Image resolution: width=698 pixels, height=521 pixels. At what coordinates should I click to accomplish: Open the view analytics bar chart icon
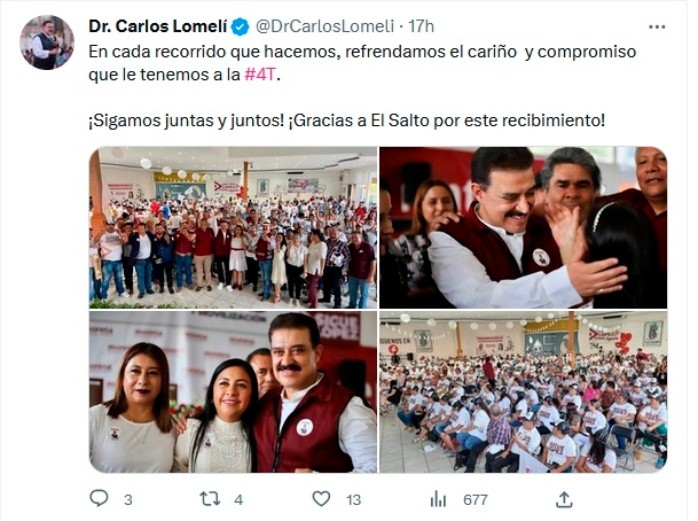438,500
